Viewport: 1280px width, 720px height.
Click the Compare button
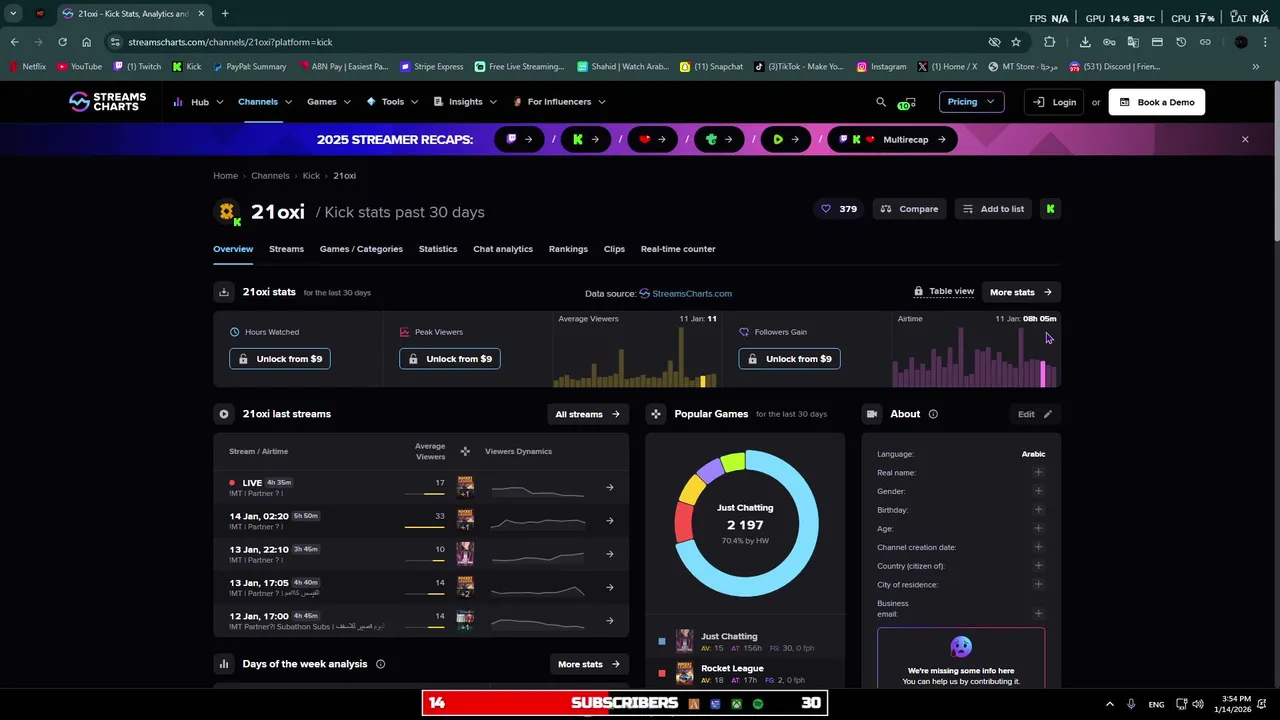pyautogui.click(x=909, y=209)
